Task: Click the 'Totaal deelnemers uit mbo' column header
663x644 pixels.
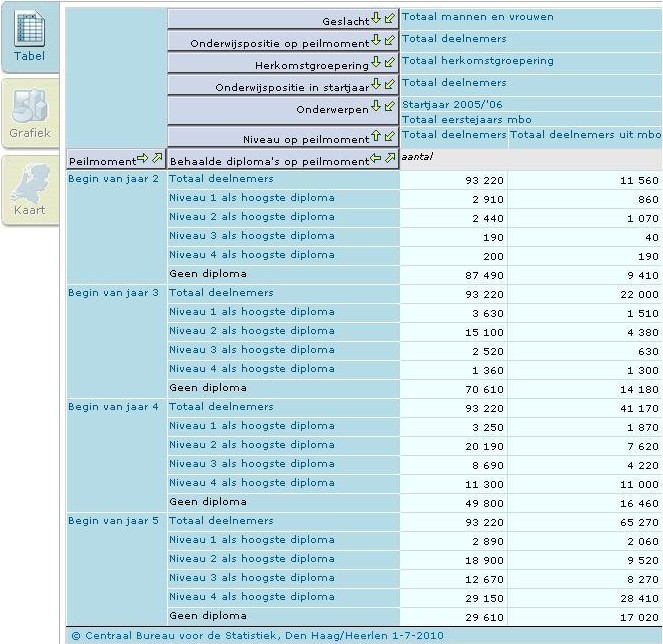Action: pos(585,134)
